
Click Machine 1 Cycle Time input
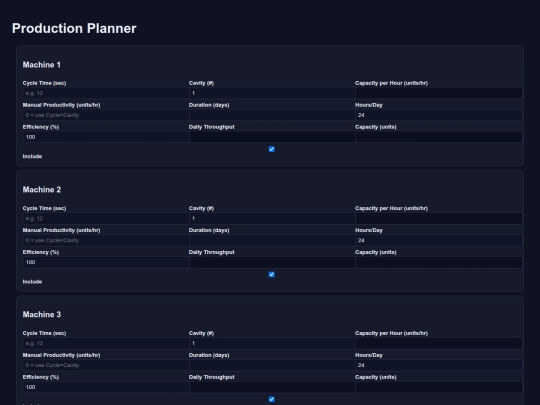pyautogui.click(x=105, y=93)
